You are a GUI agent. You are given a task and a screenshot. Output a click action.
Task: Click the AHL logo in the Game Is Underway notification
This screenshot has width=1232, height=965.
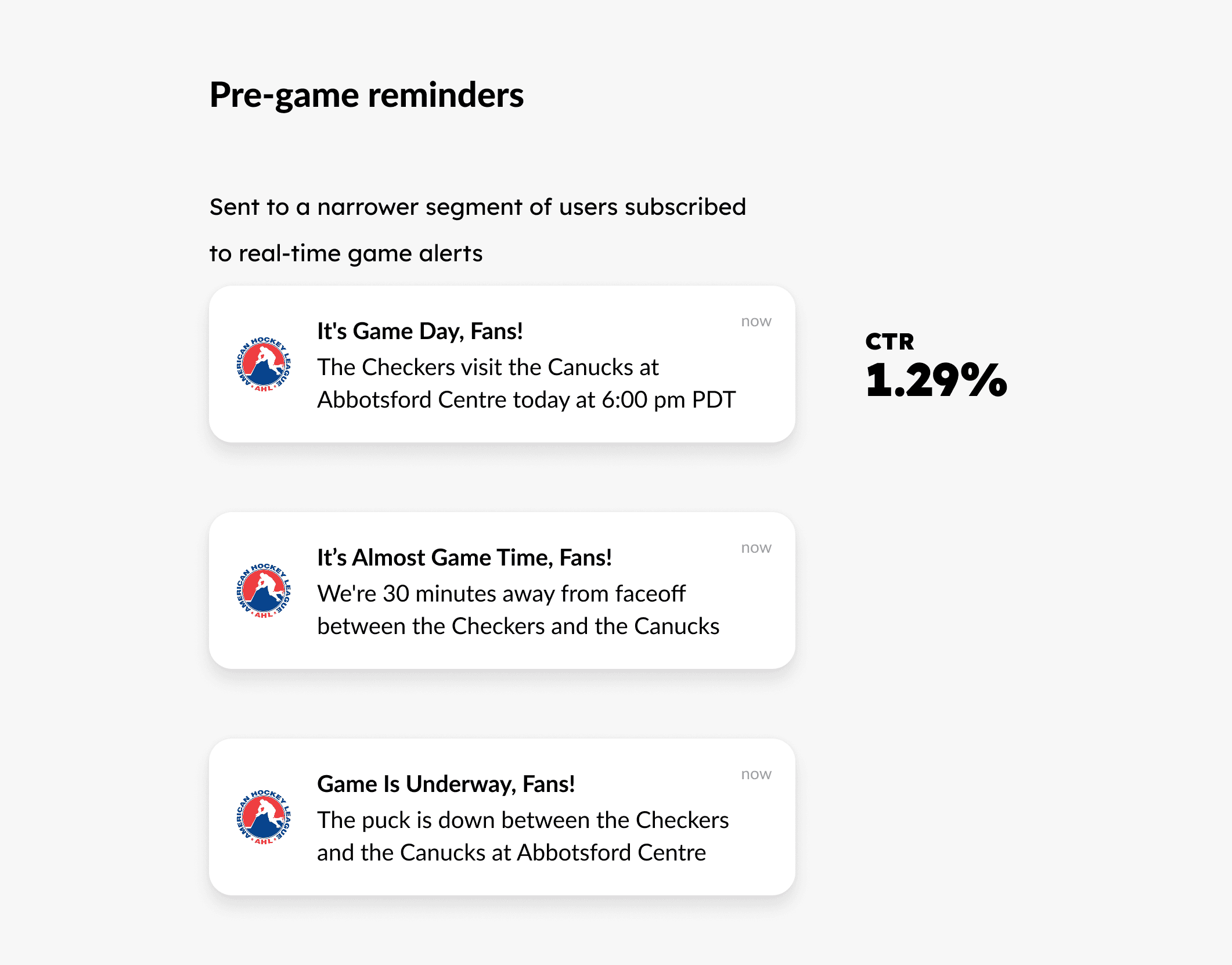[x=264, y=817]
